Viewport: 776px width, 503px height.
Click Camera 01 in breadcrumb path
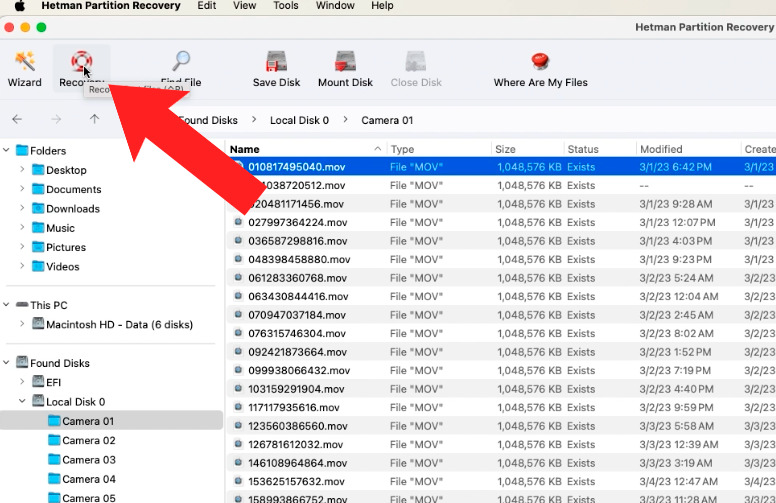click(387, 120)
